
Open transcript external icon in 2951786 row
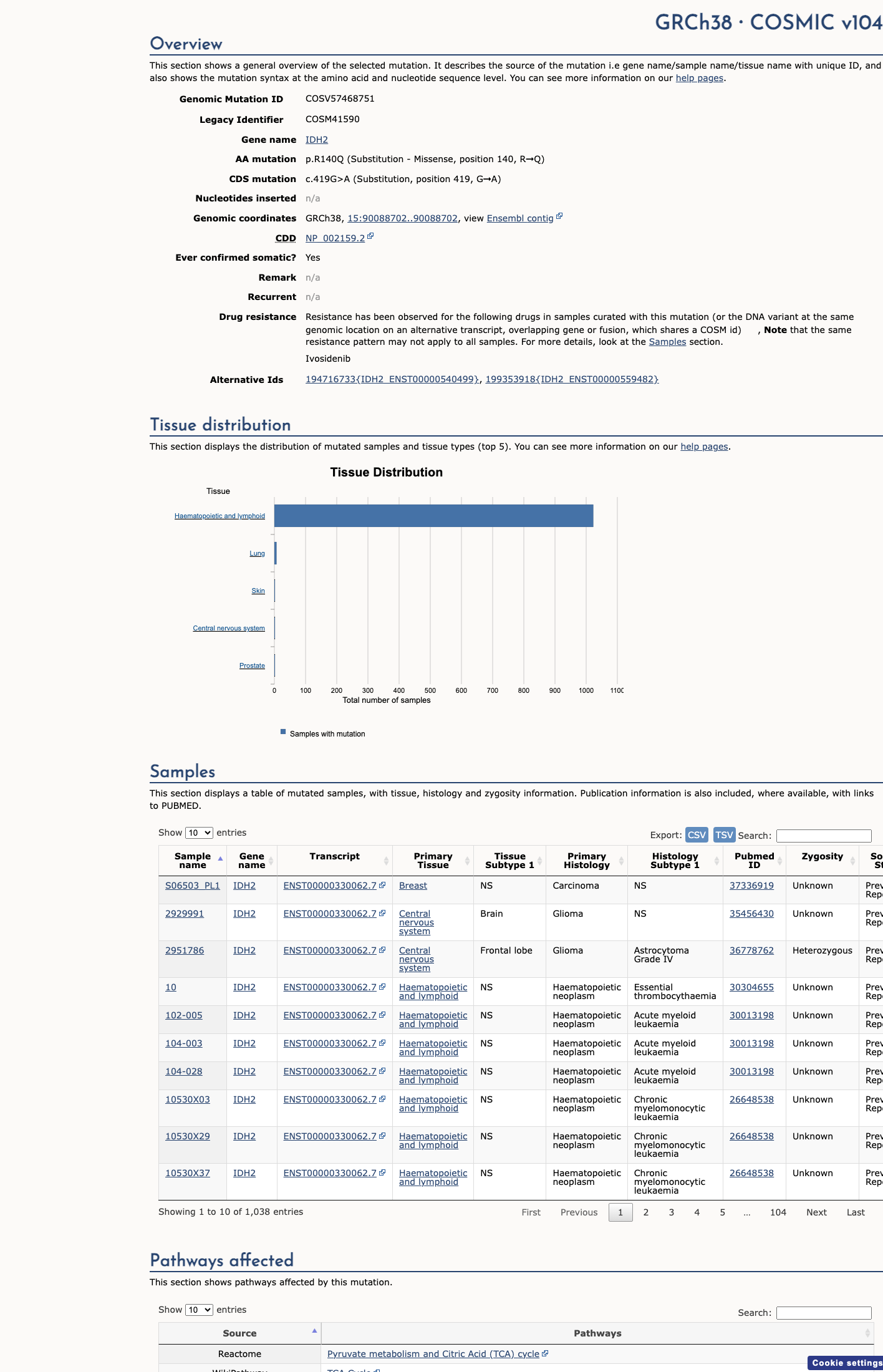[382, 950]
